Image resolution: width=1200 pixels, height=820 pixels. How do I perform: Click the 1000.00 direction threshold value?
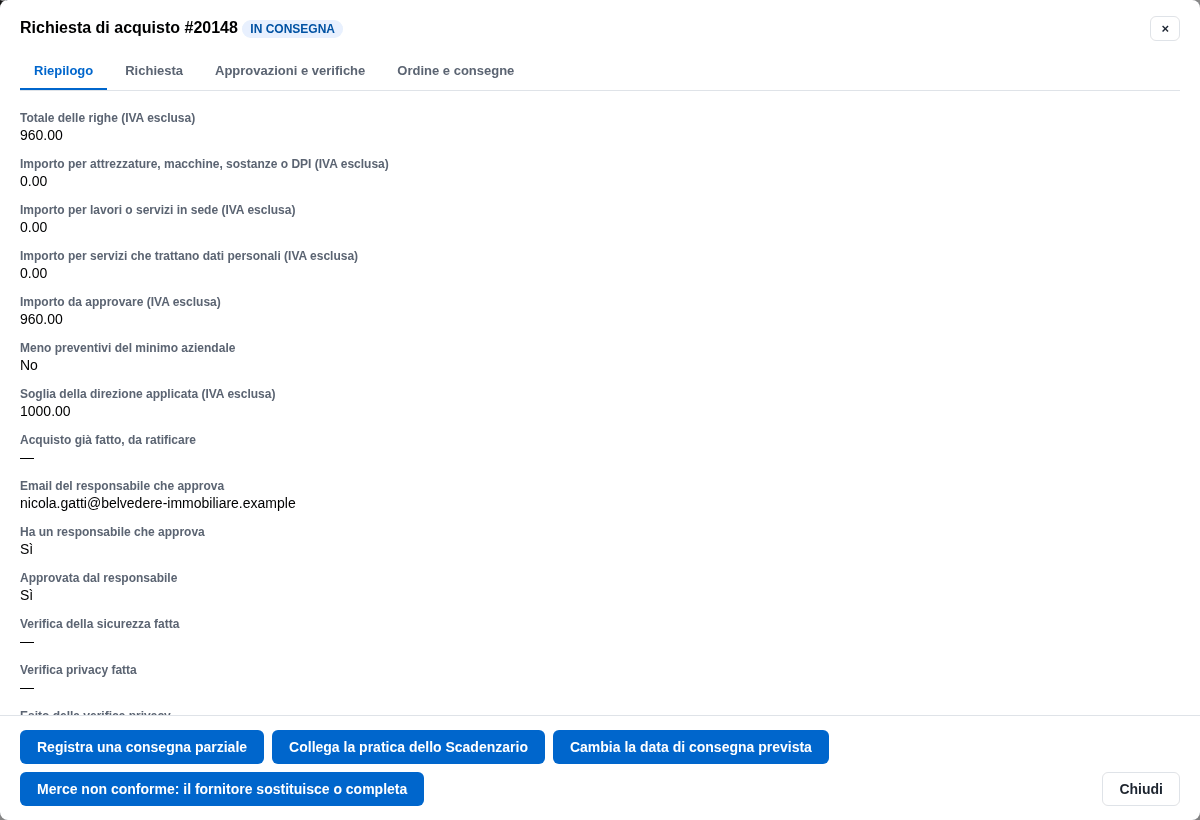45,411
